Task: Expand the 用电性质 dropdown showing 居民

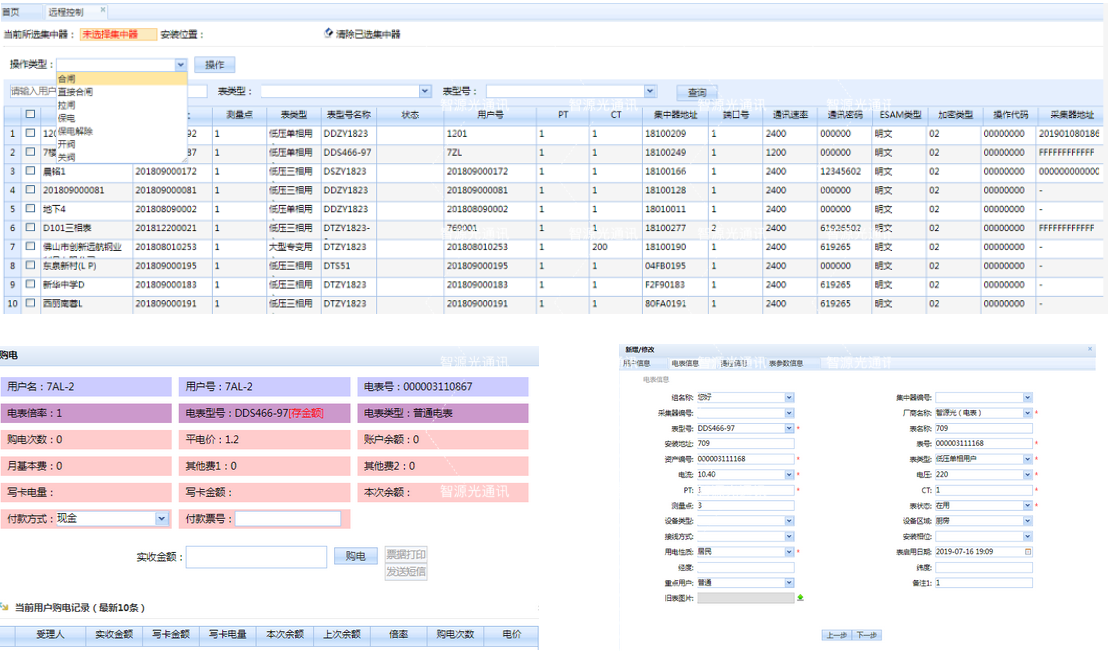Action: point(789,552)
